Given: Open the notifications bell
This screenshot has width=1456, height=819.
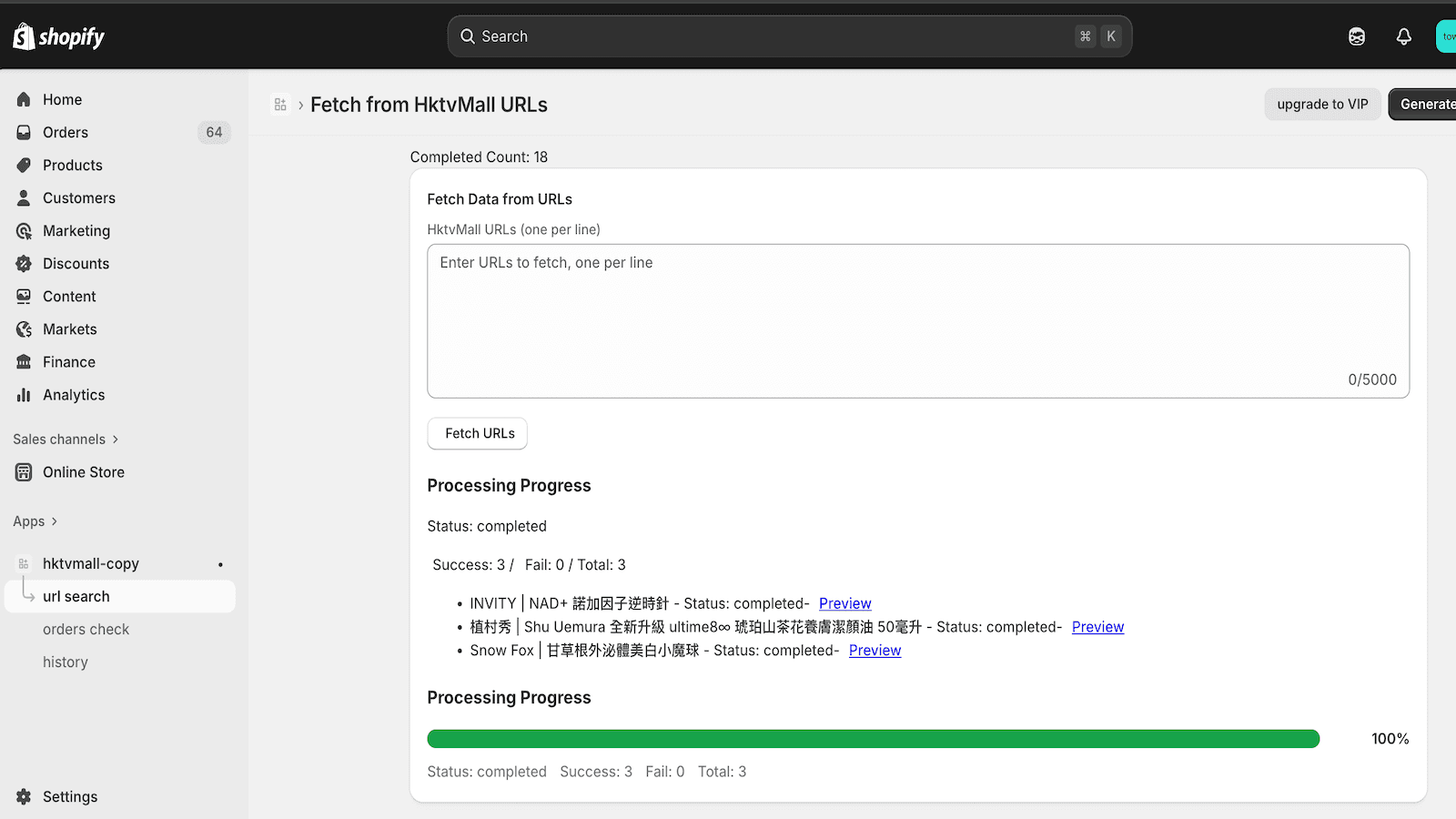Looking at the screenshot, I should click(1404, 36).
